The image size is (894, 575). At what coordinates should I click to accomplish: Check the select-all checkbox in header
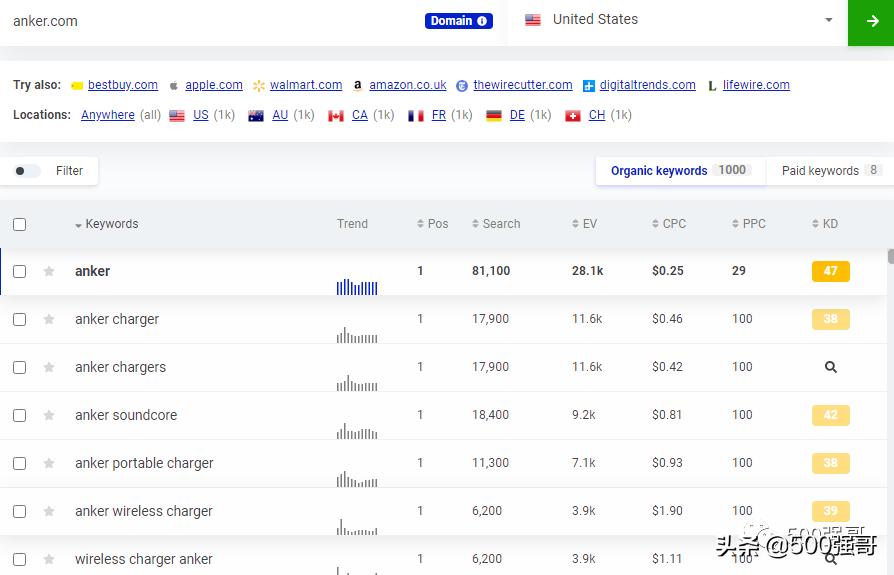19,225
